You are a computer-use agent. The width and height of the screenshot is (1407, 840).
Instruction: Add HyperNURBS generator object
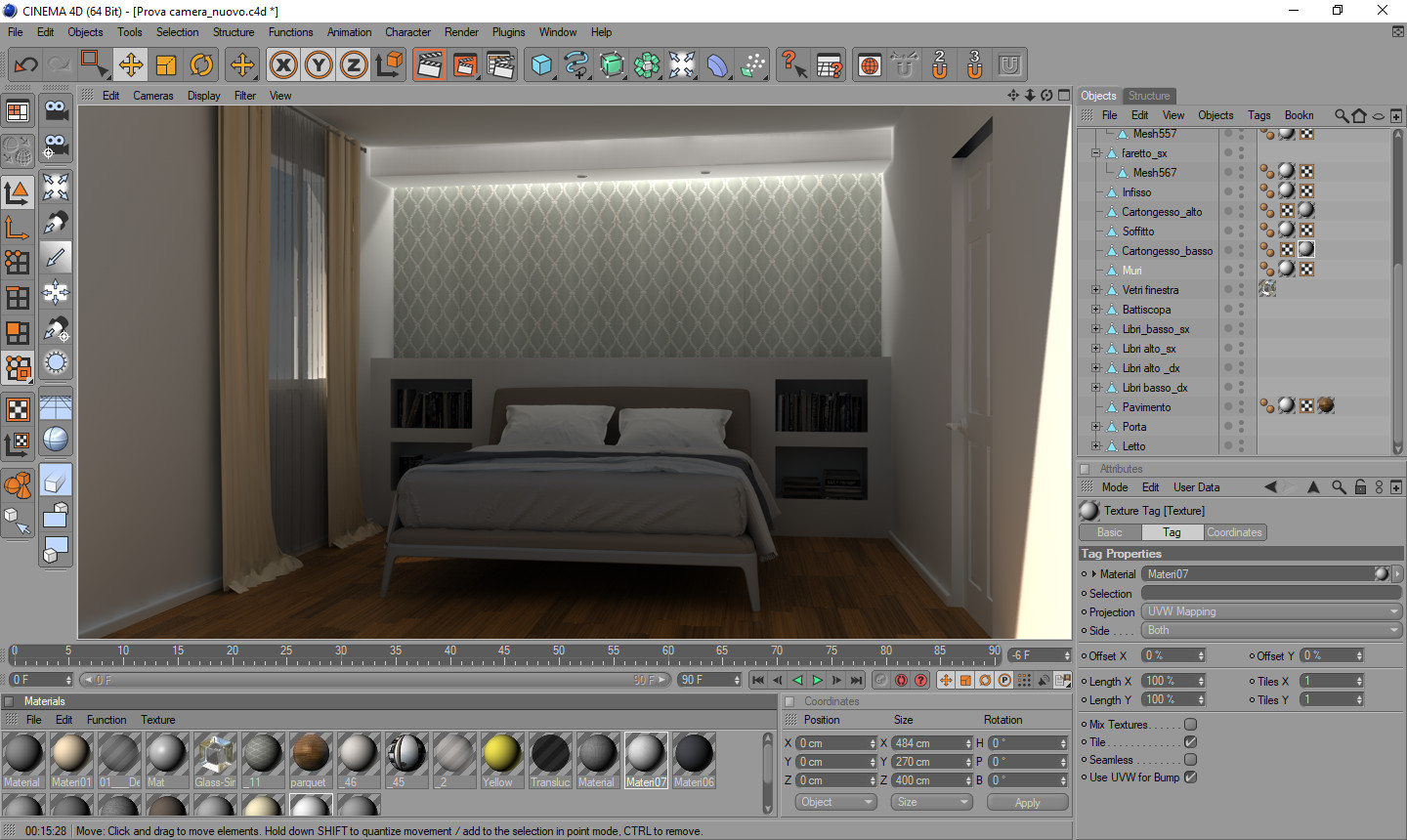pyautogui.click(x=612, y=65)
